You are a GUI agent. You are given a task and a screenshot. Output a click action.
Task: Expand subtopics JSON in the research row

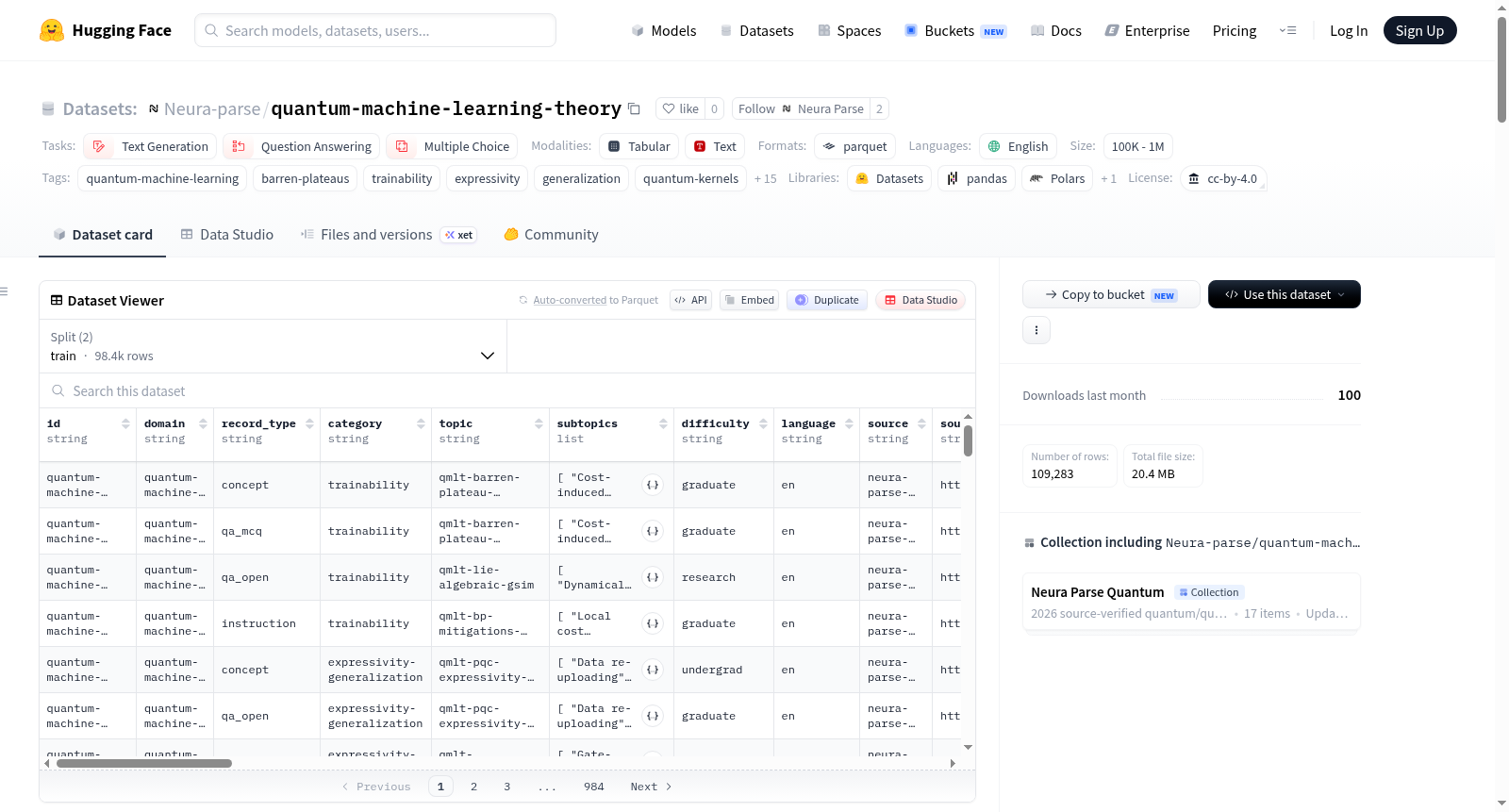[x=653, y=577]
